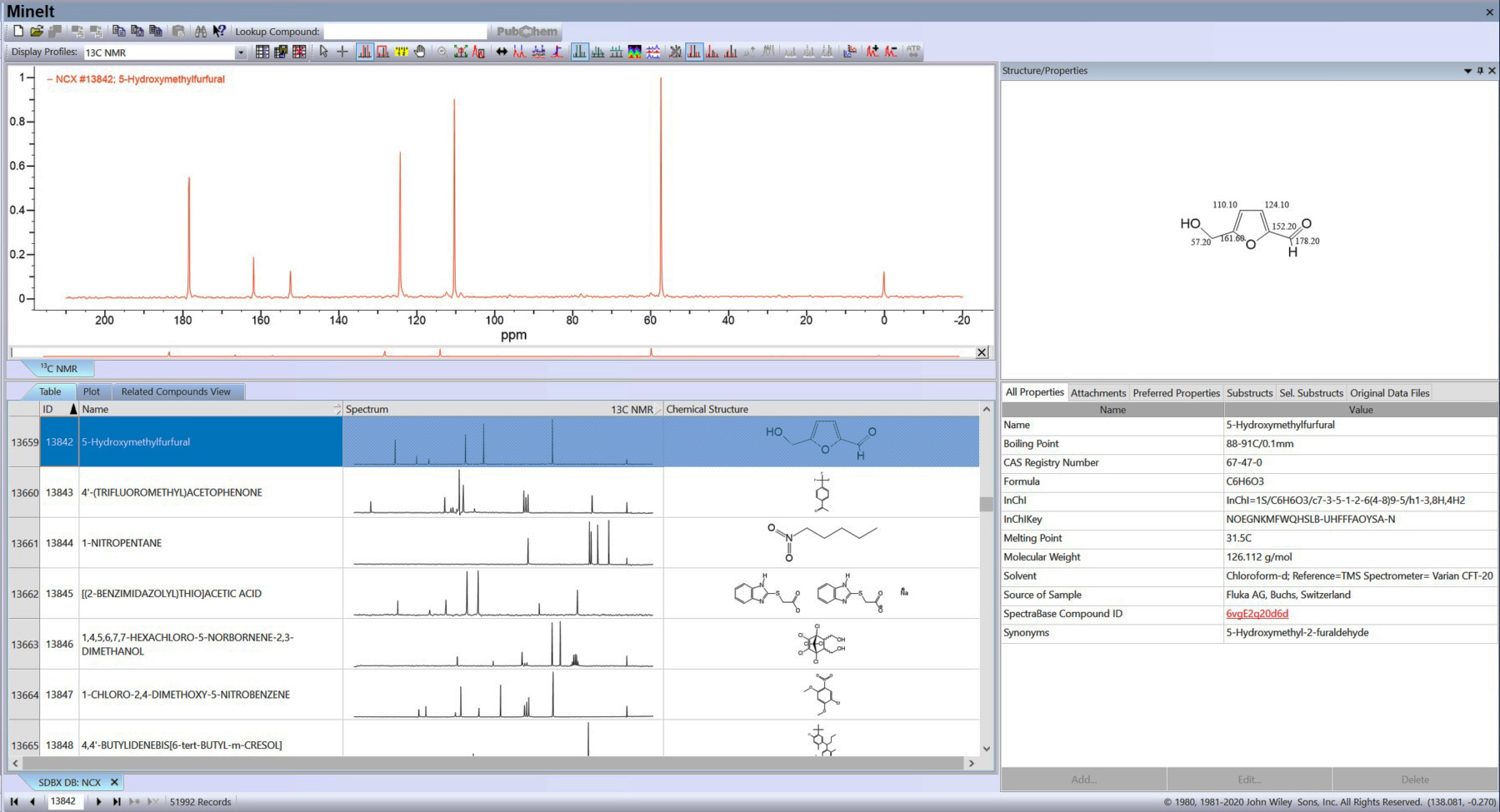The image size is (1500, 812).
Task: Click the black double-headed horizontal arrow icon
Action: tap(502, 52)
